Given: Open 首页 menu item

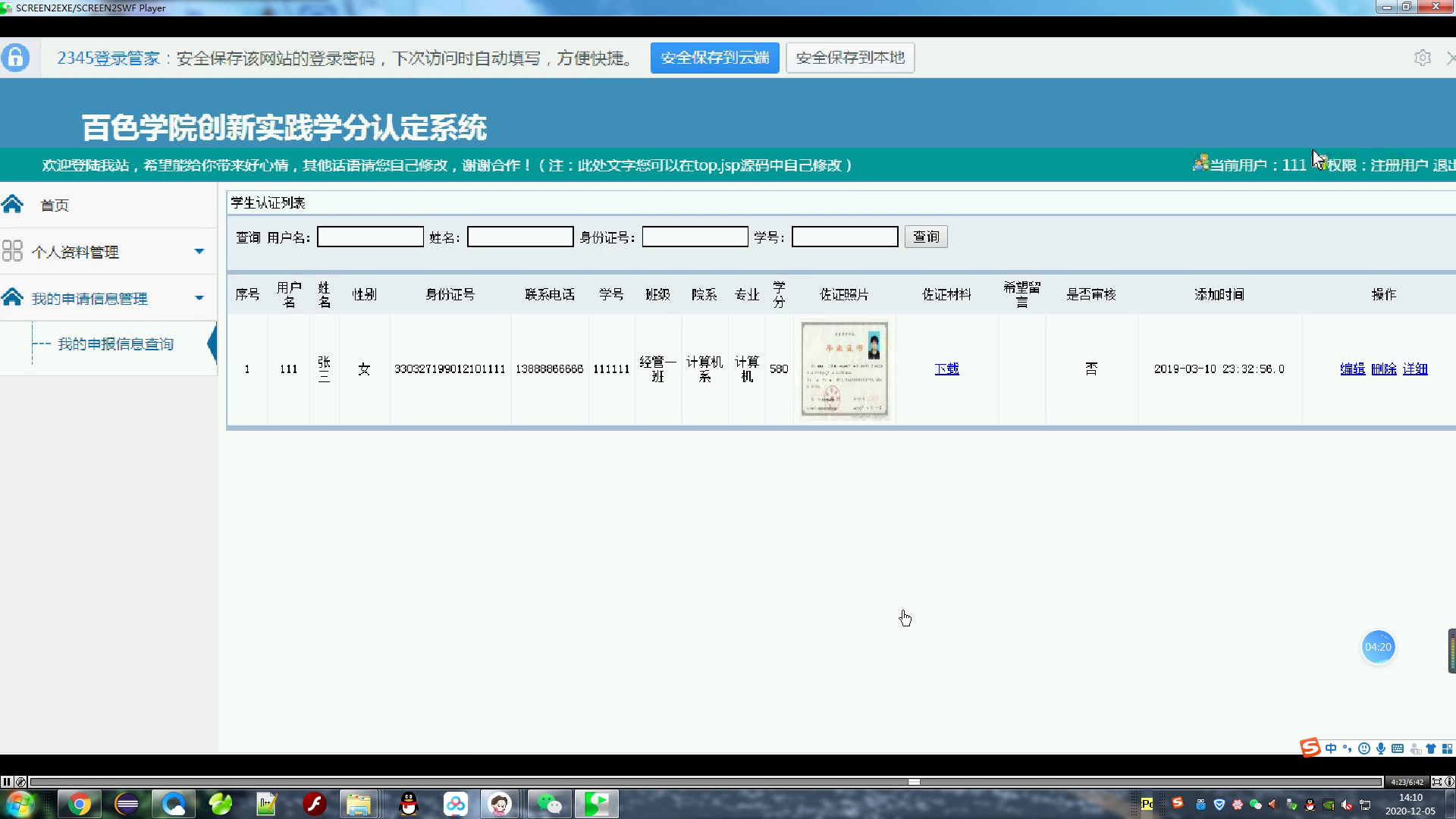Looking at the screenshot, I should pyautogui.click(x=55, y=205).
